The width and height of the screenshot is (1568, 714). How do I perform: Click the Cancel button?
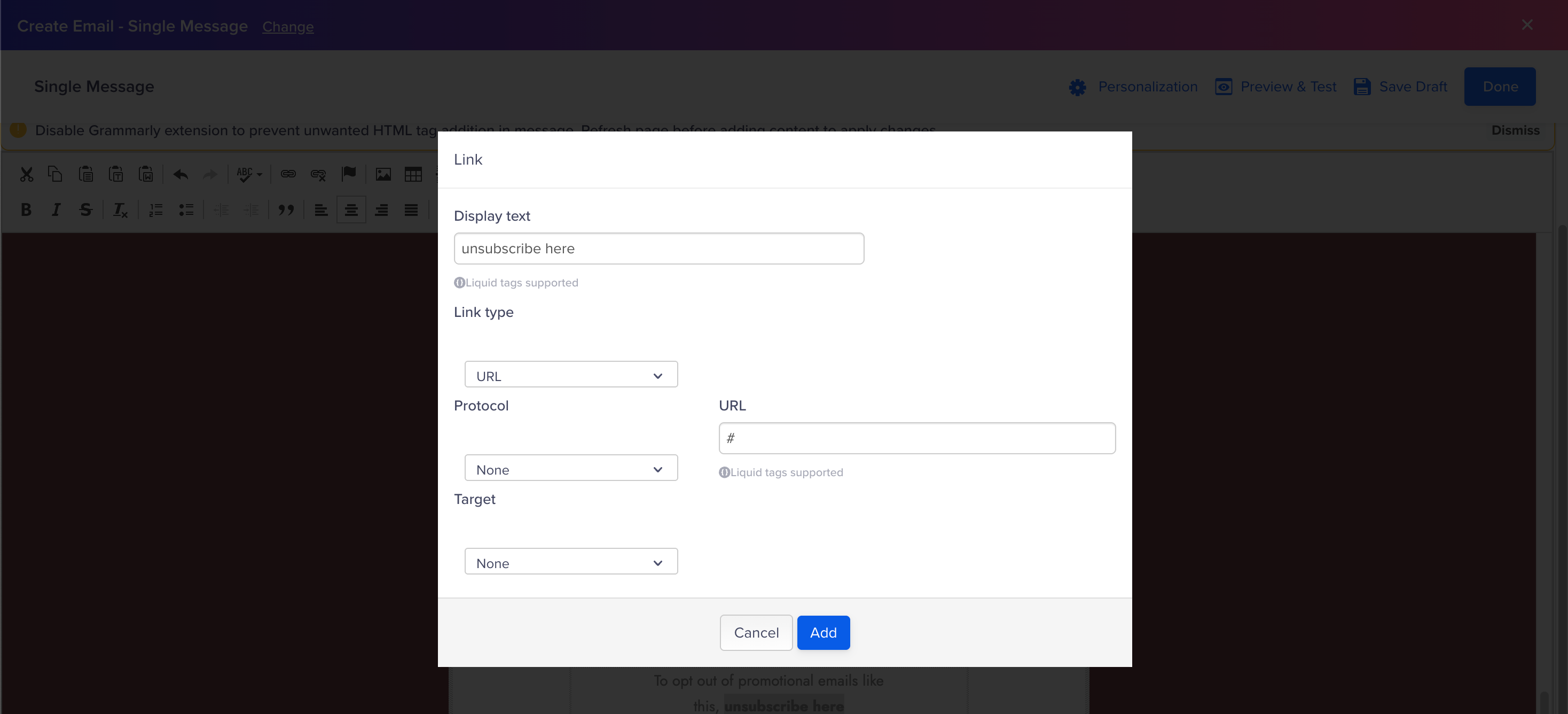pyautogui.click(x=756, y=632)
